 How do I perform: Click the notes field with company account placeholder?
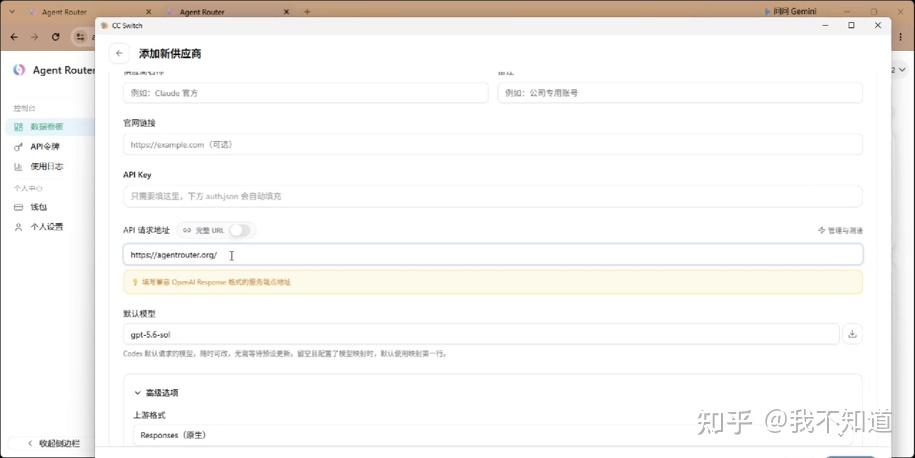click(x=680, y=93)
